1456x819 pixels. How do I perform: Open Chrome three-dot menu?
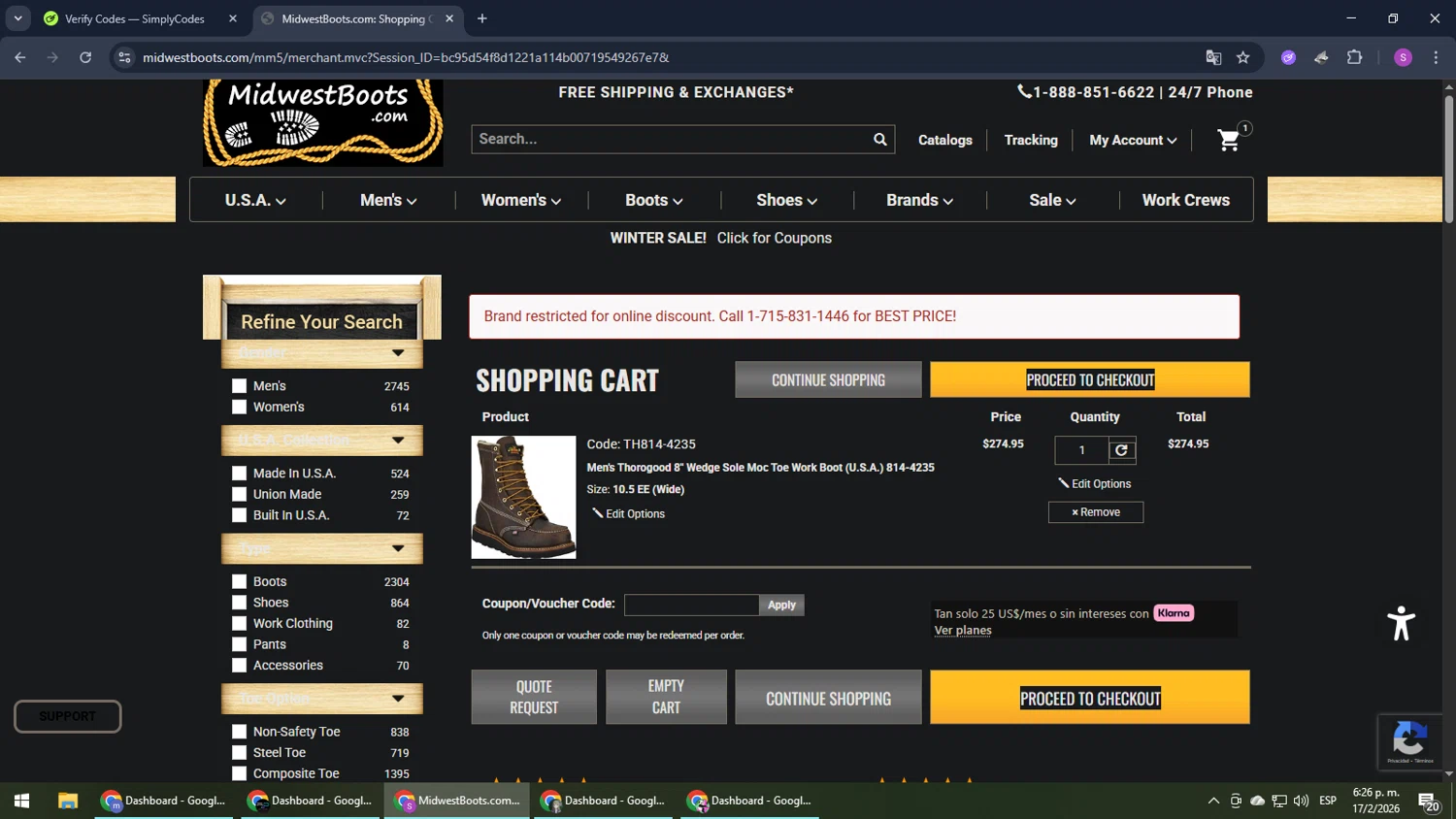coord(1436,57)
